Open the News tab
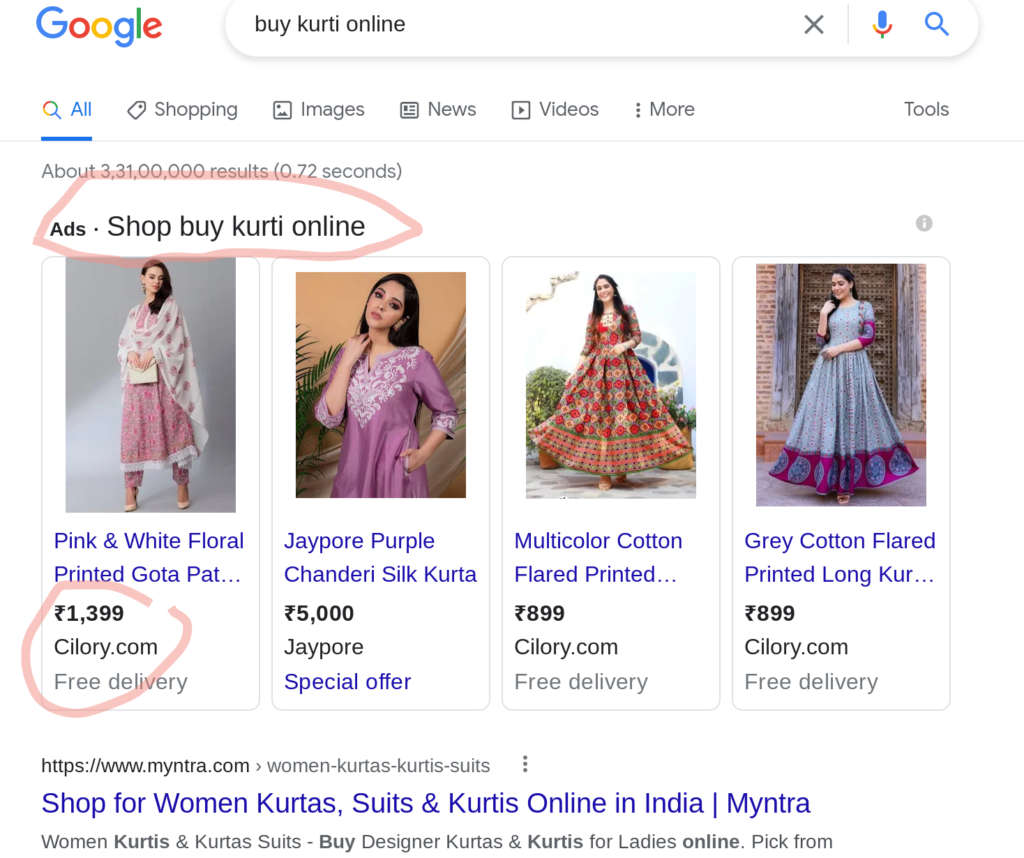Image resolution: width=1024 pixels, height=858 pixels. tap(438, 110)
